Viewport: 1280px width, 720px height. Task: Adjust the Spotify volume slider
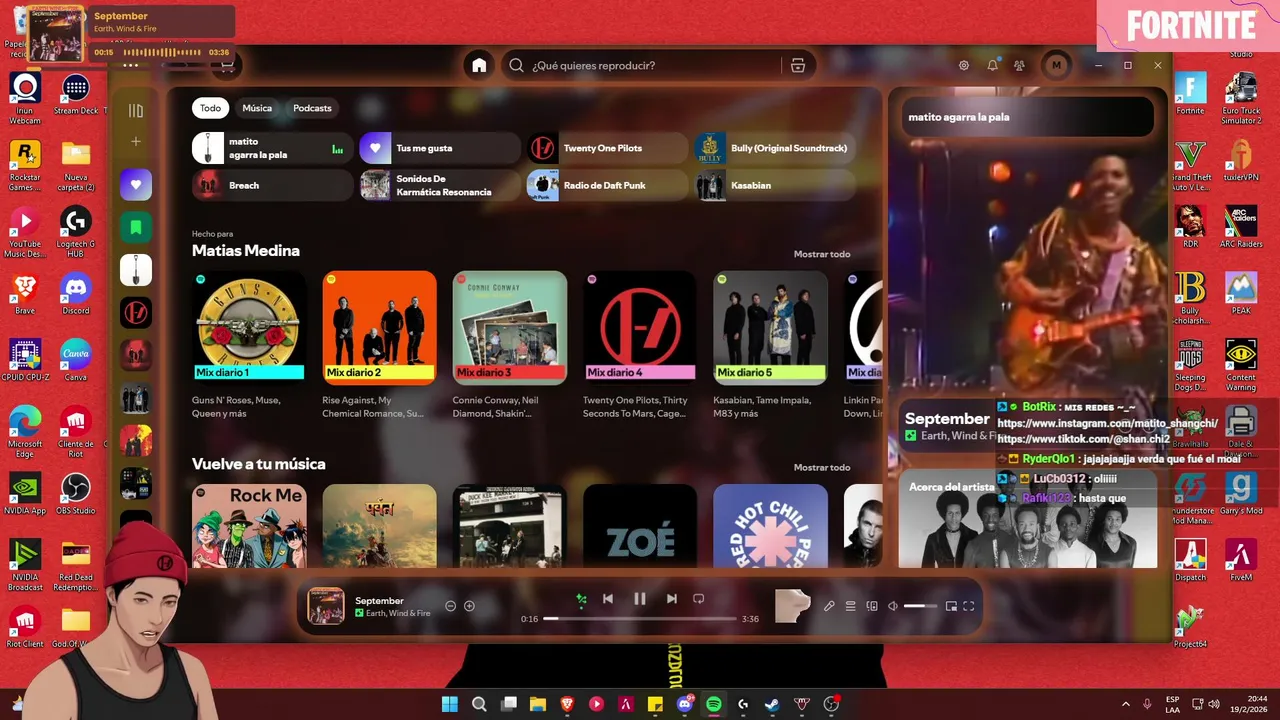click(920, 606)
